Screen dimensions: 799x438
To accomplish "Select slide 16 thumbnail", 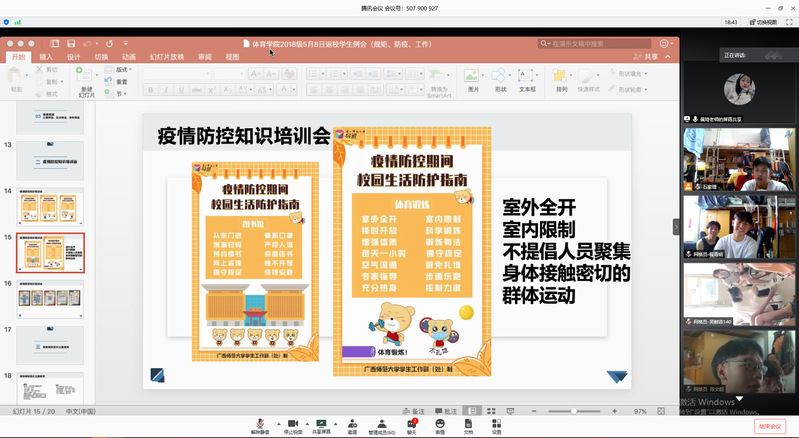I will (50, 299).
